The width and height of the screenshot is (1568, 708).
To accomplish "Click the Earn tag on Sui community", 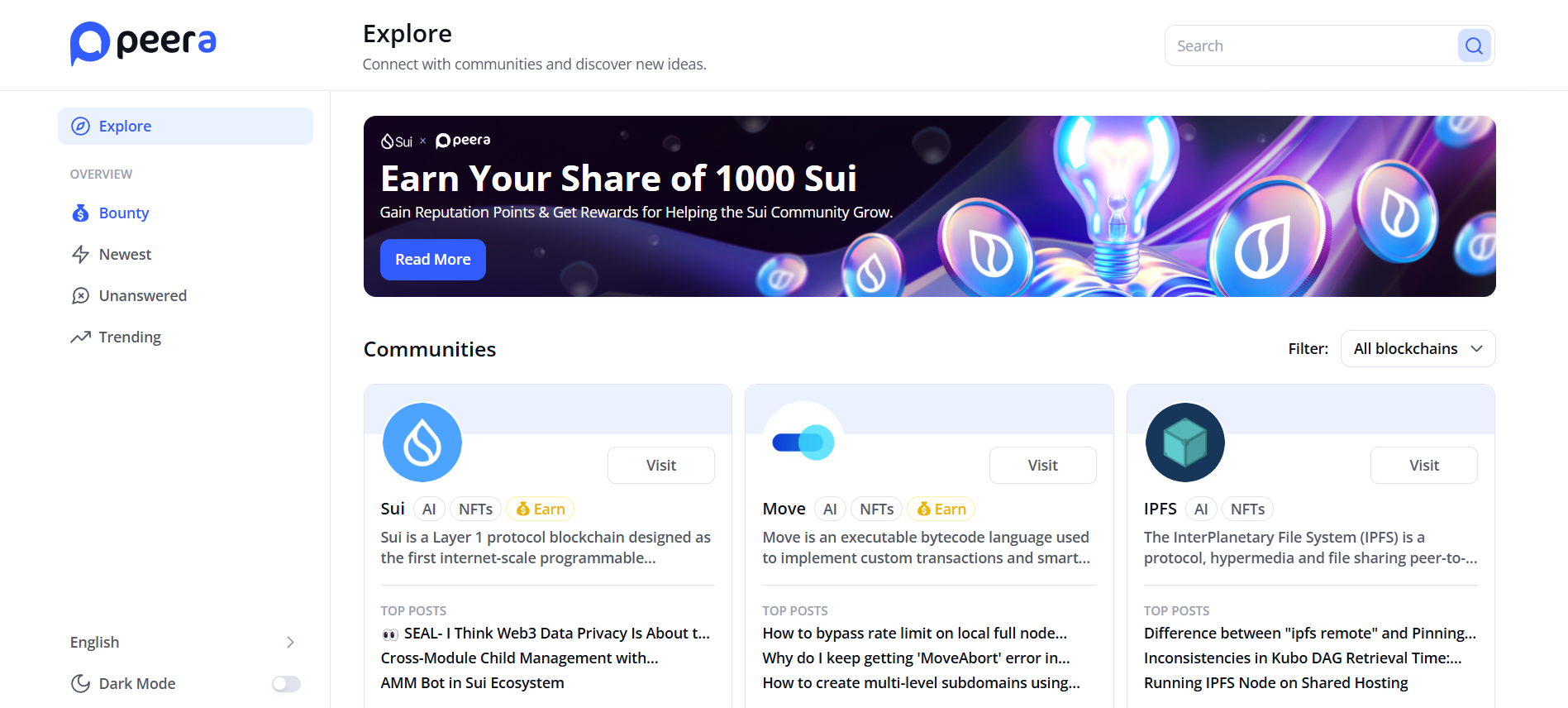I will point(541,509).
